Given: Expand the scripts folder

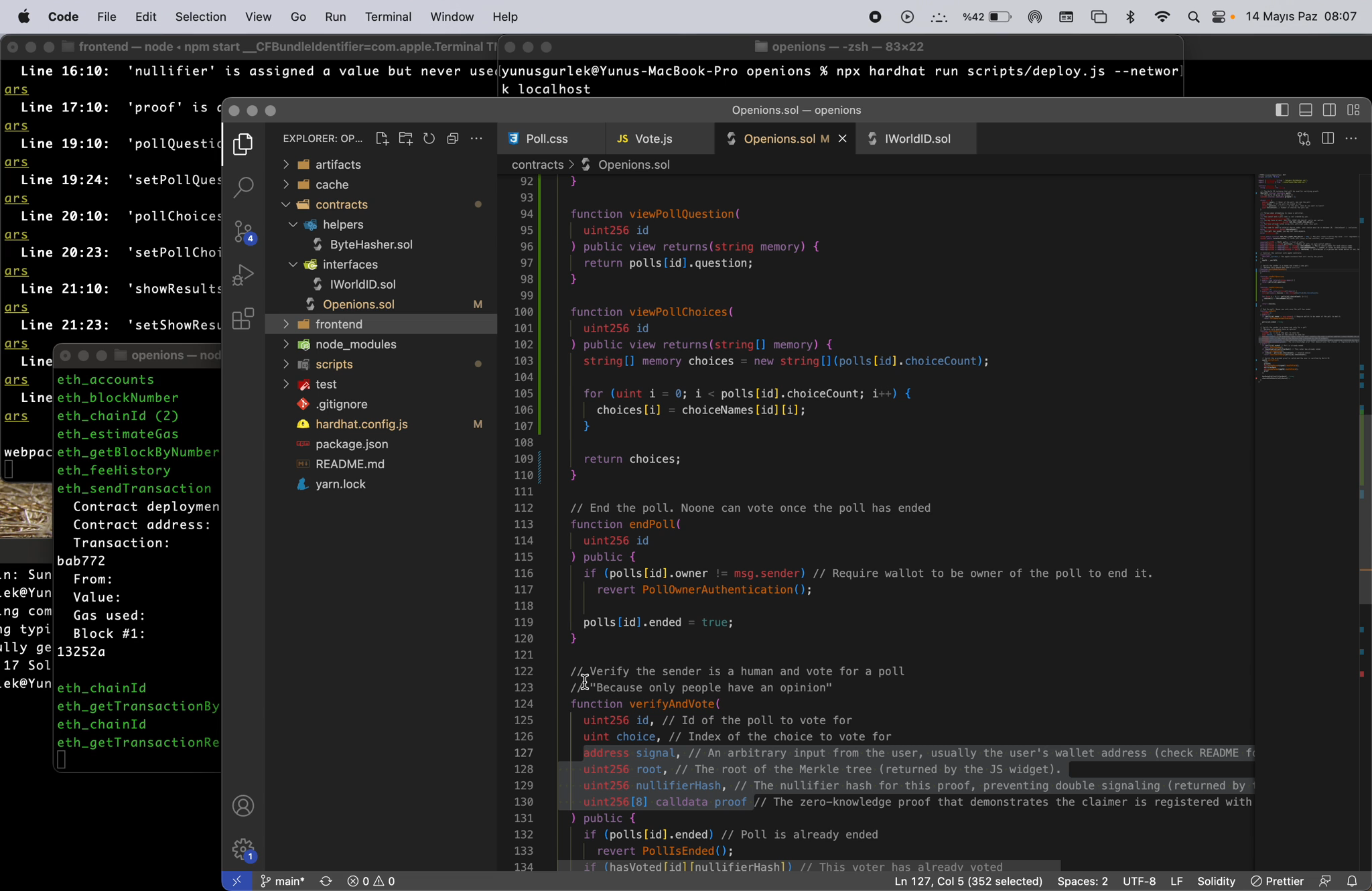Looking at the screenshot, I should 381,364.
